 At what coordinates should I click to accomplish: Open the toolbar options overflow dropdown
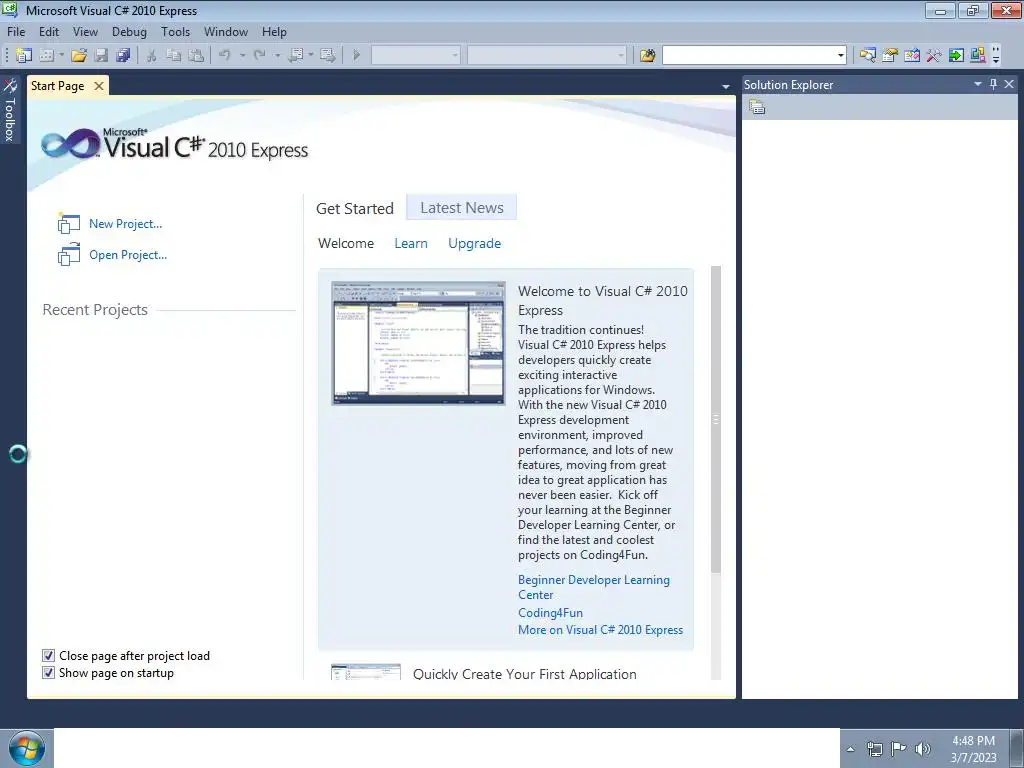(996, 56)
